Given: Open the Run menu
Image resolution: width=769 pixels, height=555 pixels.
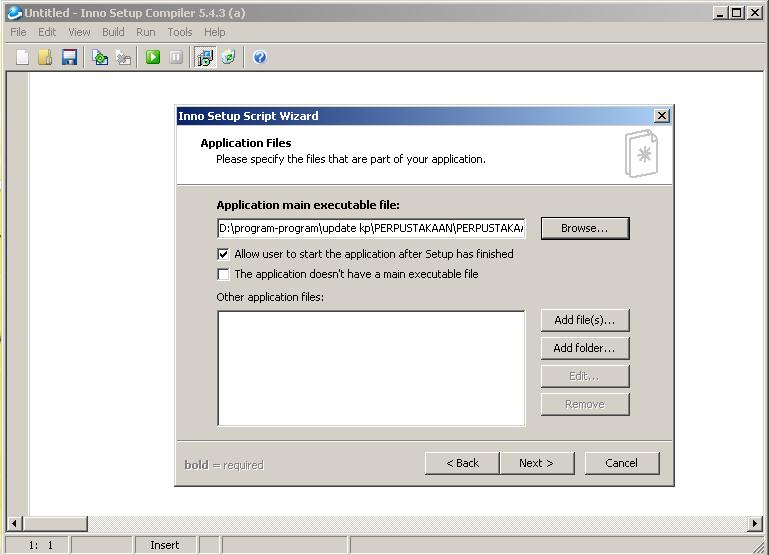Looking at the screenshot, I should [x=146, y=32].
